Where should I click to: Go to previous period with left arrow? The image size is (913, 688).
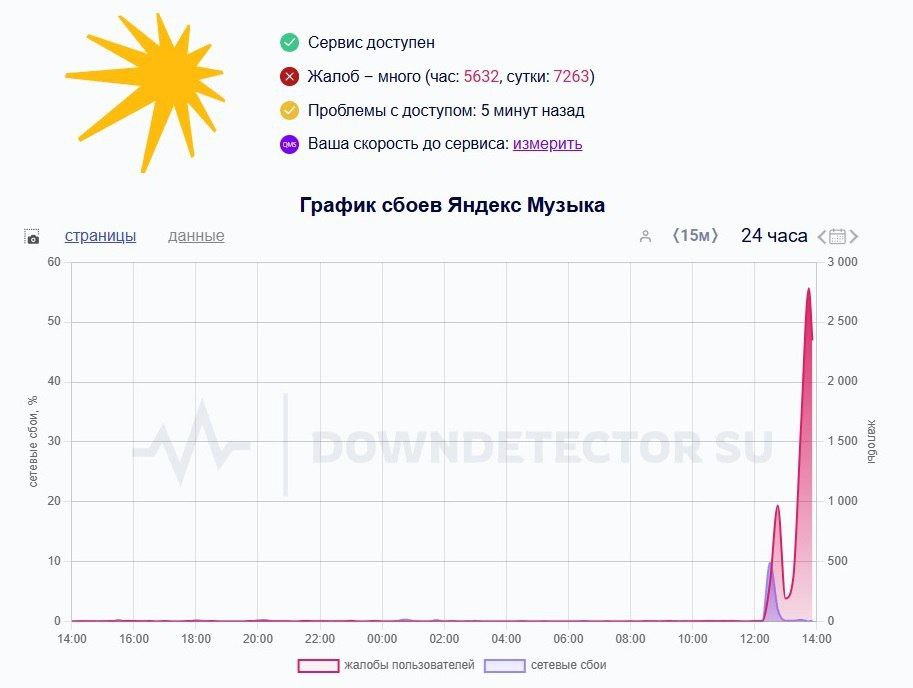pyautogui.click(x=822, y=237)
